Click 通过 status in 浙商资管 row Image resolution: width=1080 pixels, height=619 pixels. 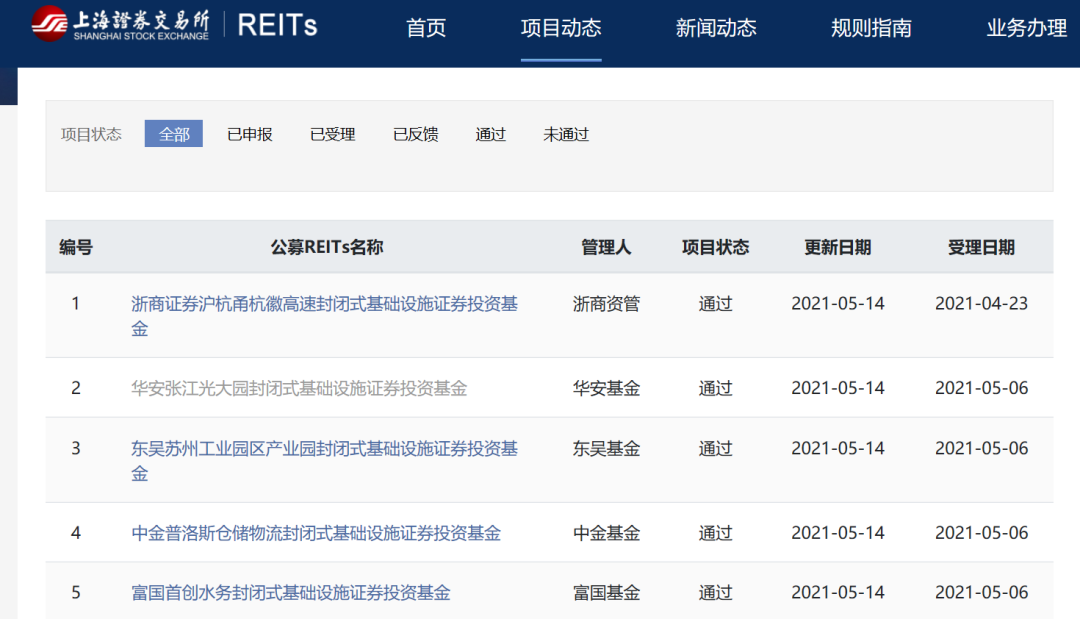tap(715, 304)
